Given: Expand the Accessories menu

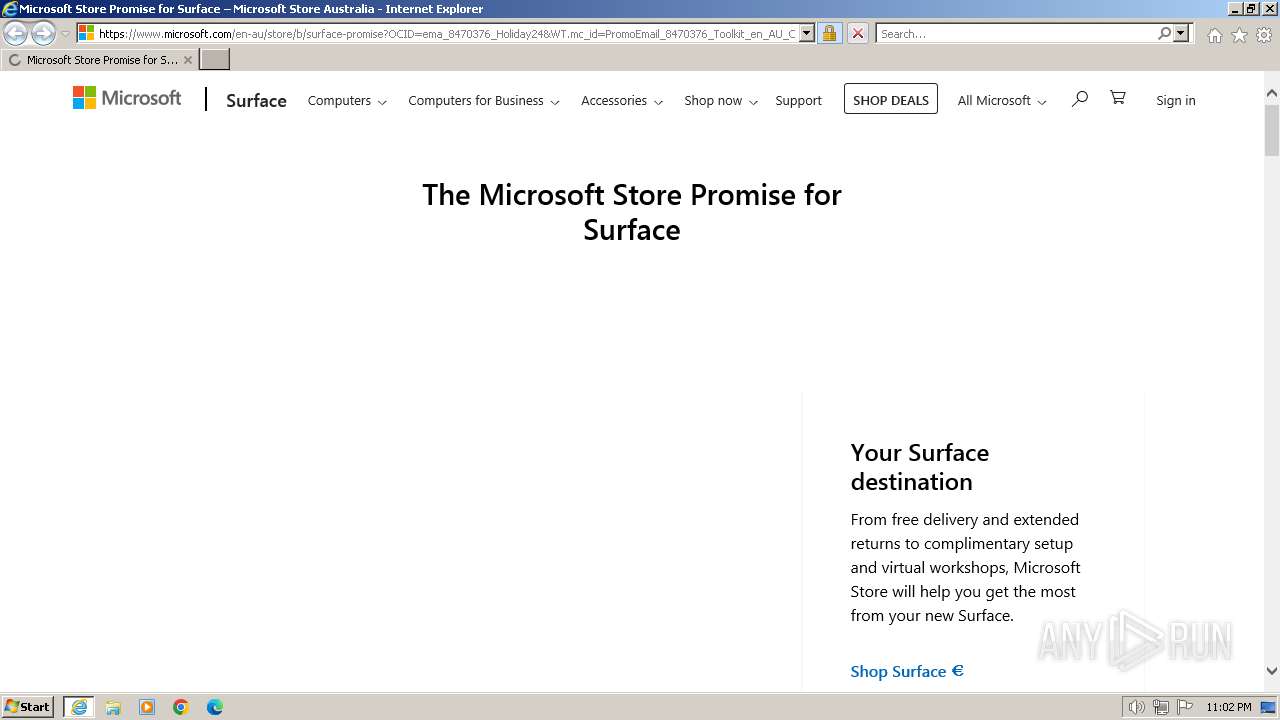Looking at the screenshot, I should tap(622, 100).
